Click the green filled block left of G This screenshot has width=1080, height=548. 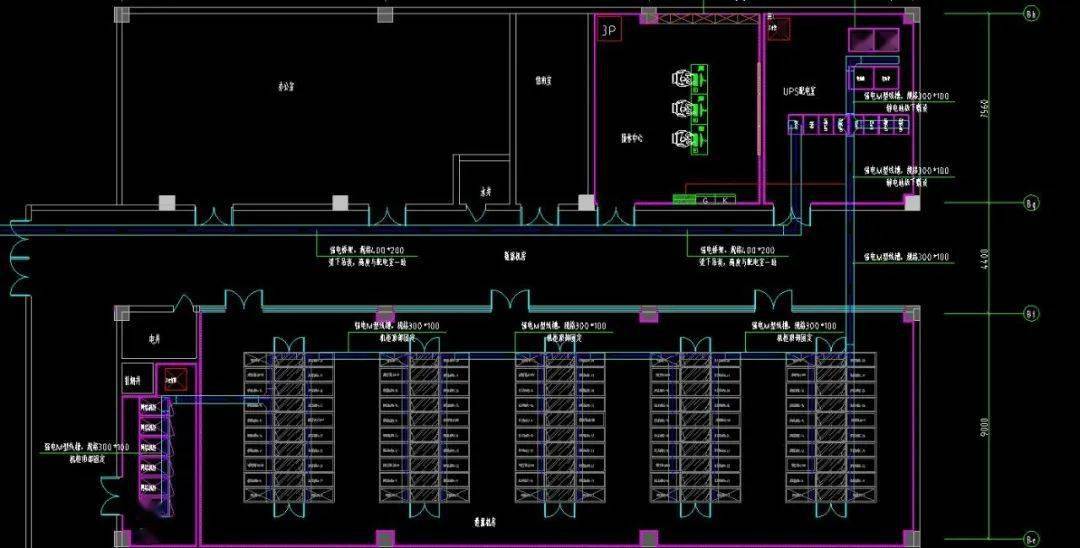coord(684,200)
